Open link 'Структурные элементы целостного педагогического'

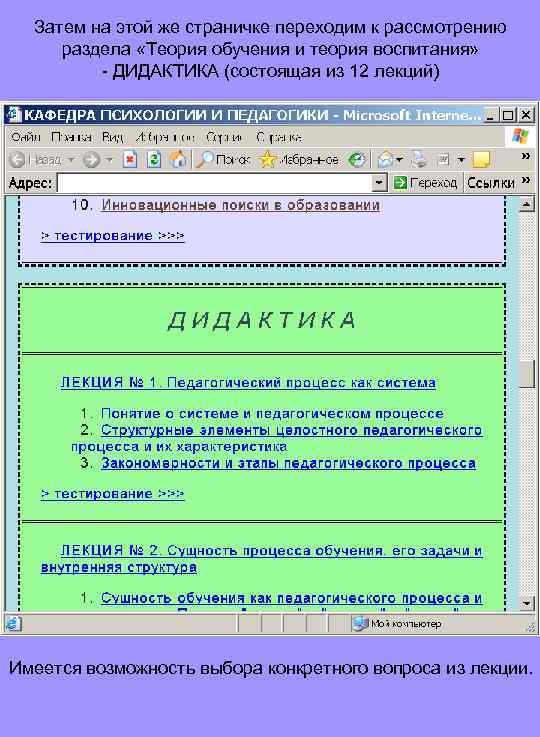tap(291, 430)
